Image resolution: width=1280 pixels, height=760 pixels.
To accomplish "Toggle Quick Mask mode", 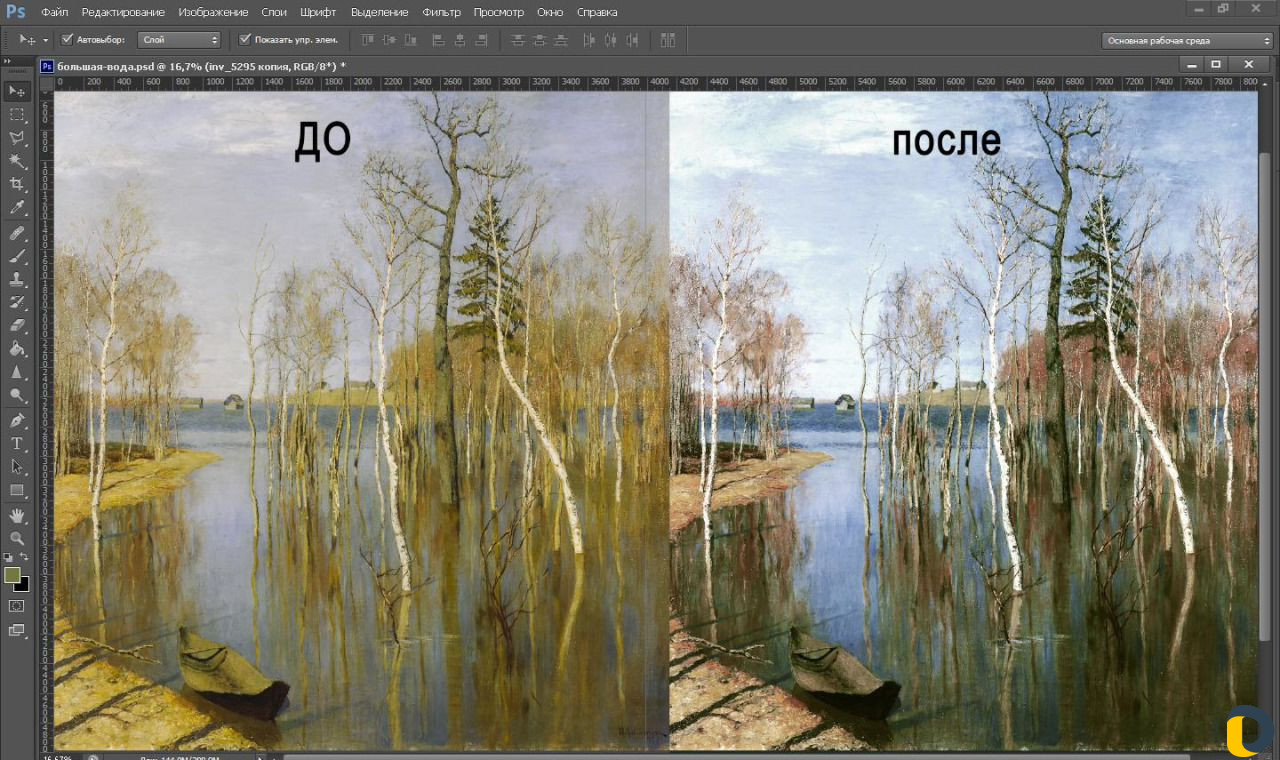I will [x=17, y=606].
